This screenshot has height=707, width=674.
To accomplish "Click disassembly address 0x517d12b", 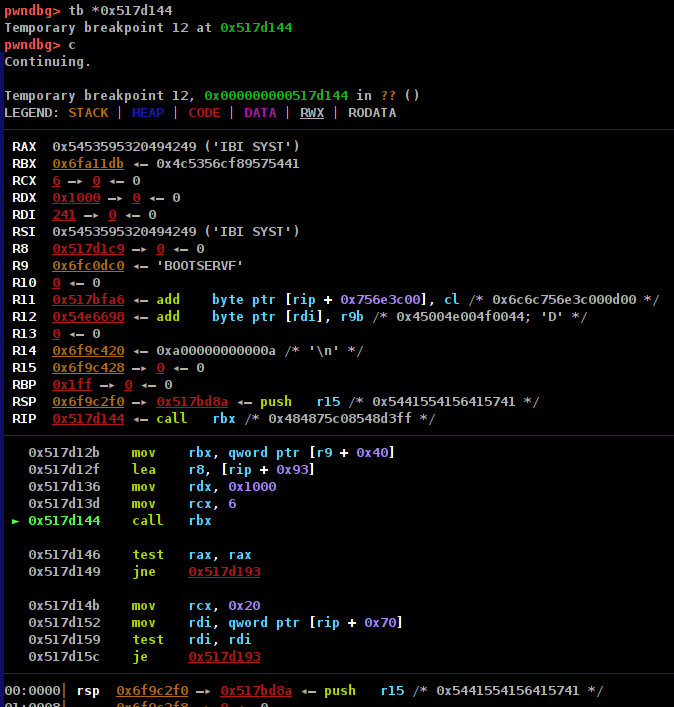I will (64, 453).
